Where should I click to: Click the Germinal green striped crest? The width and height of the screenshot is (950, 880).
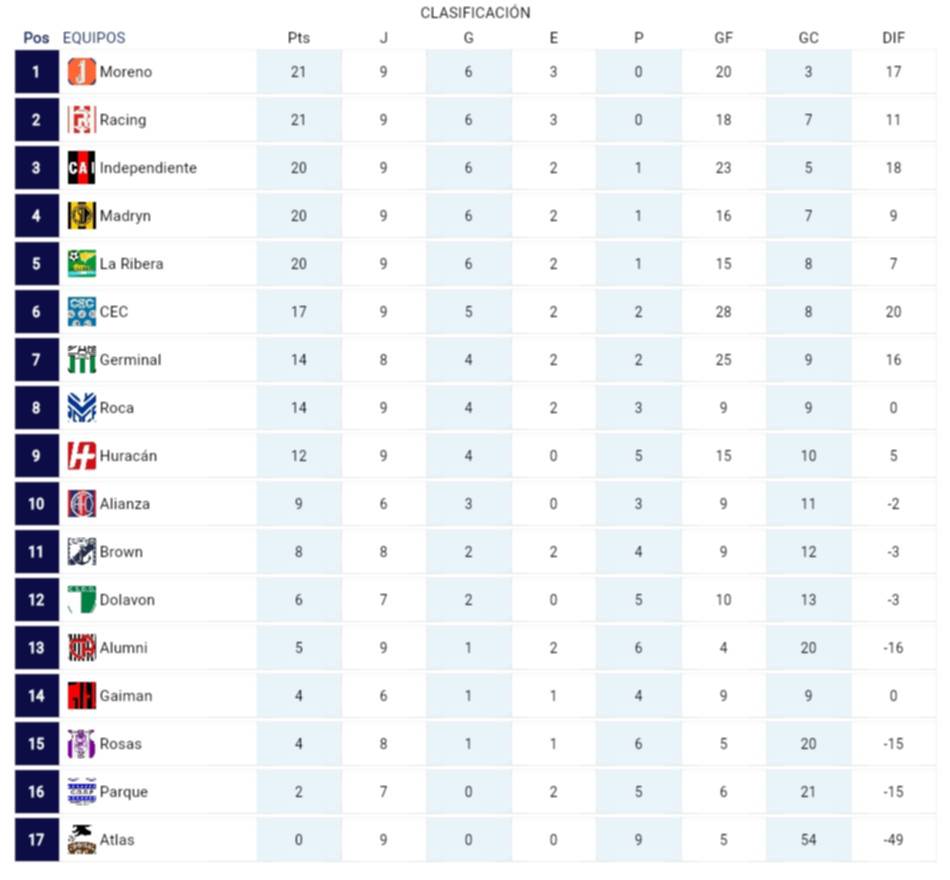coord(81,360)
